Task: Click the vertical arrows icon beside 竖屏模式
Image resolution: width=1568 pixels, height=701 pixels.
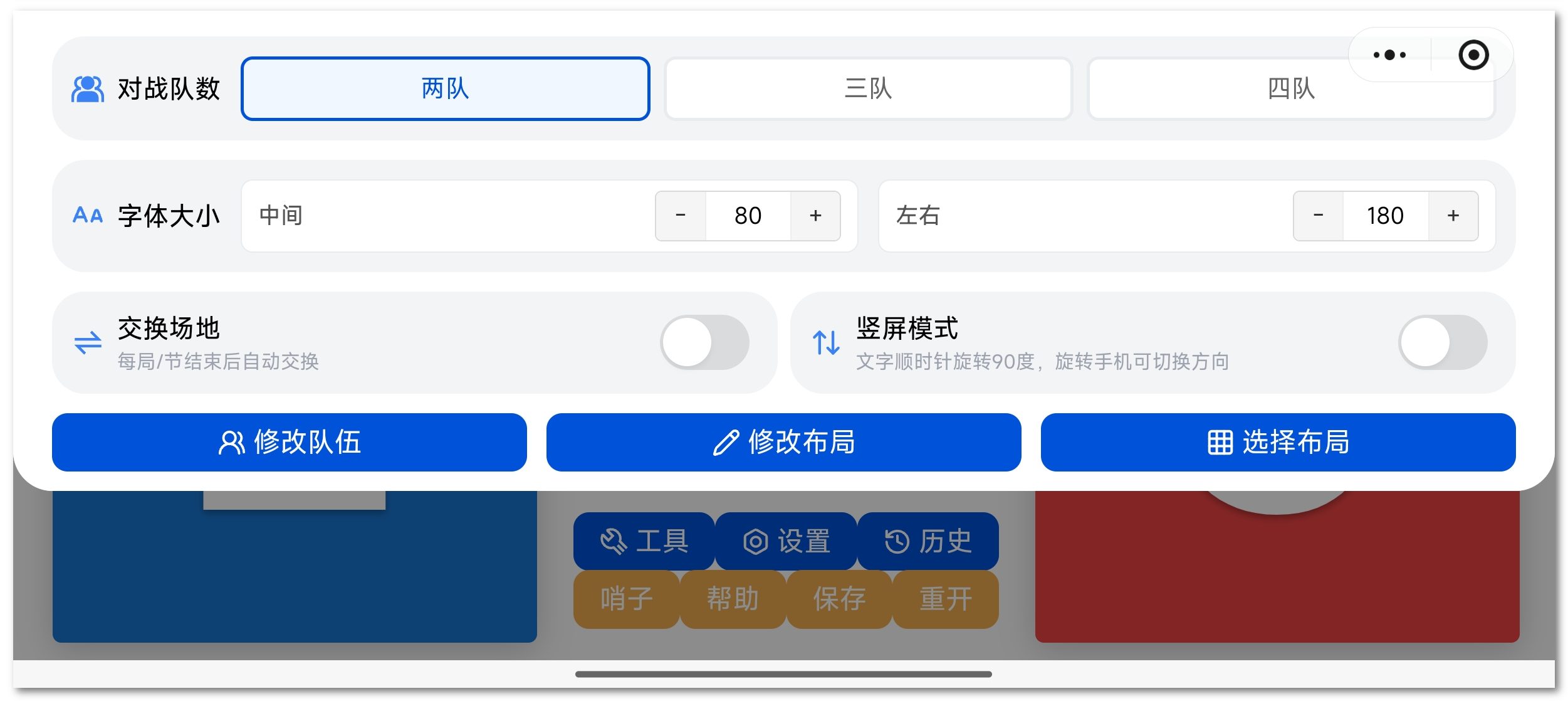Action: pos(825,342)
